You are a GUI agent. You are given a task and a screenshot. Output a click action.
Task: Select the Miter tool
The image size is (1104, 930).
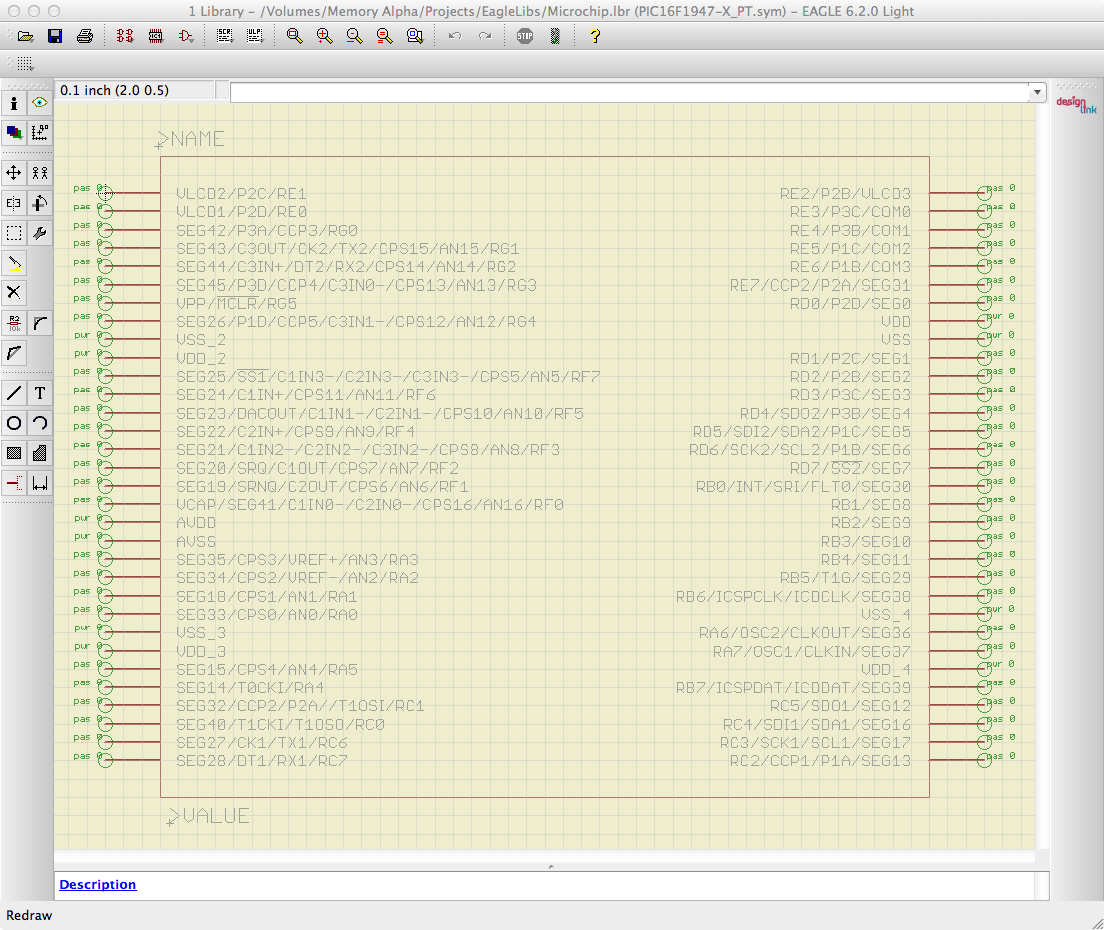pos(40,323)
